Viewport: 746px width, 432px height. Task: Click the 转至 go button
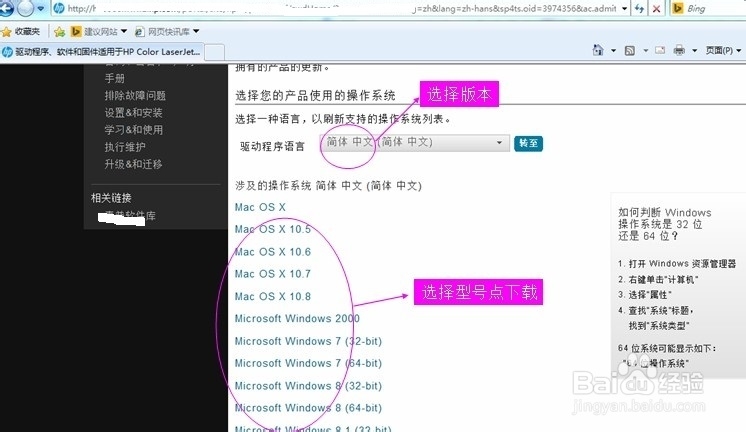tap(528, 143)
